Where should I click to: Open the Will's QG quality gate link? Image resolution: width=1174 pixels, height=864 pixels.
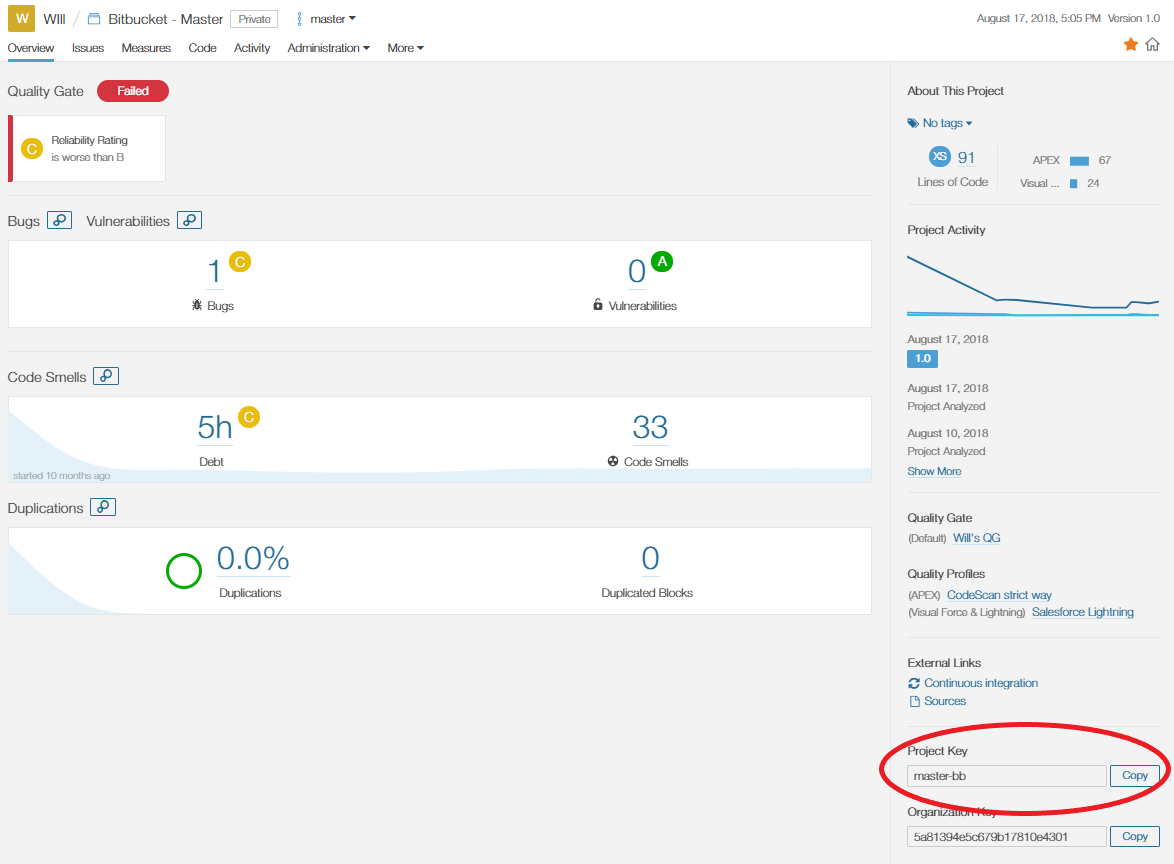(976, 538)
